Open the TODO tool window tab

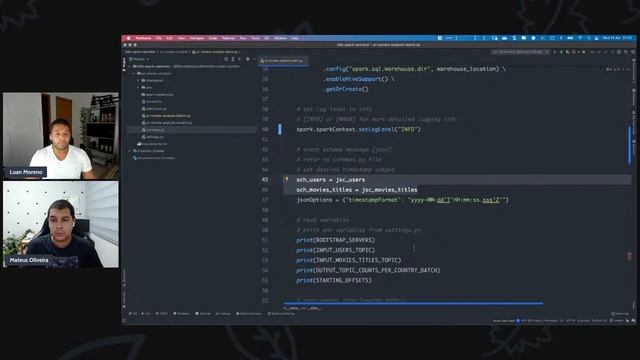tap(162, 313)
